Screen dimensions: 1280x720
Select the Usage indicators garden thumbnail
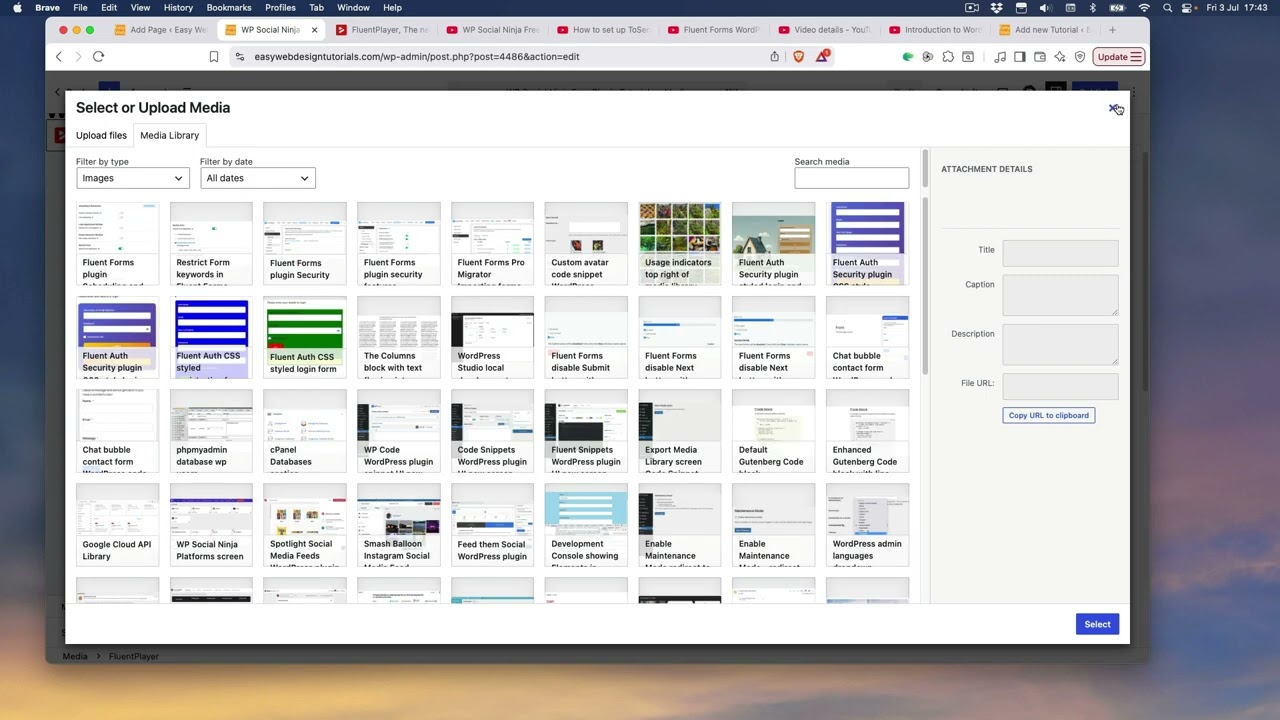(x=679, y=243)
